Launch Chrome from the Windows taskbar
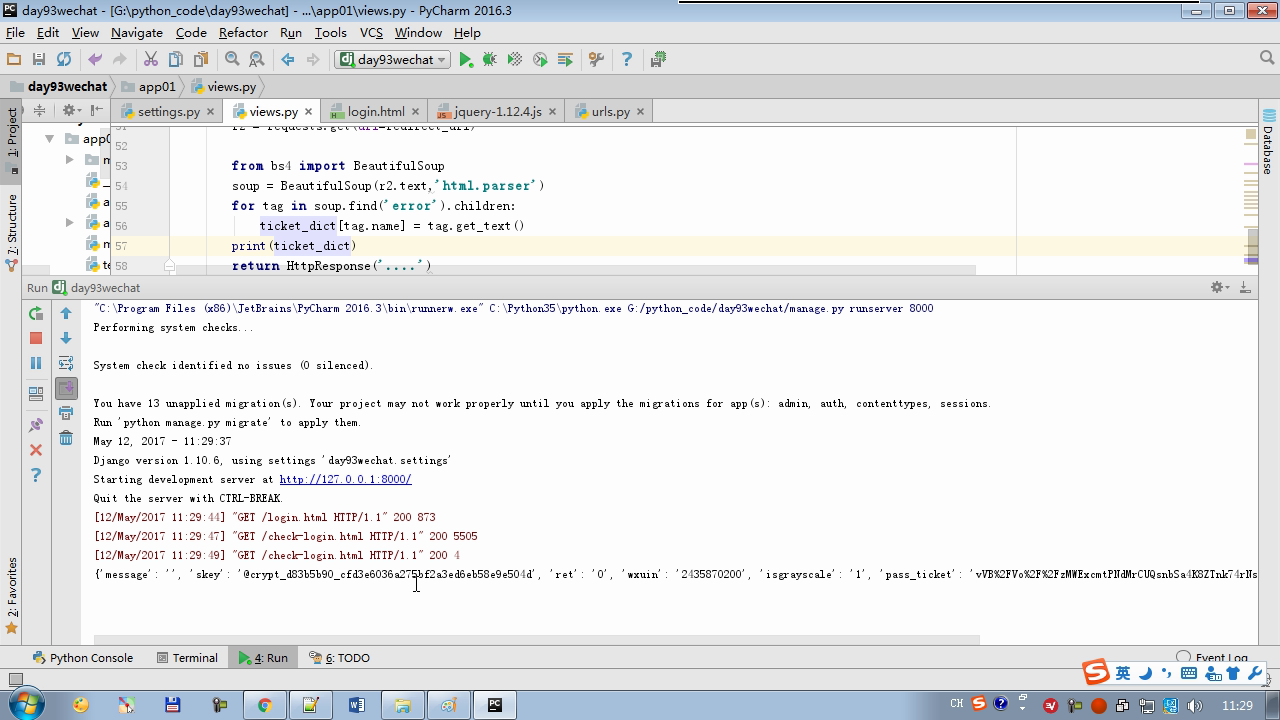 [x=264, y=705]
